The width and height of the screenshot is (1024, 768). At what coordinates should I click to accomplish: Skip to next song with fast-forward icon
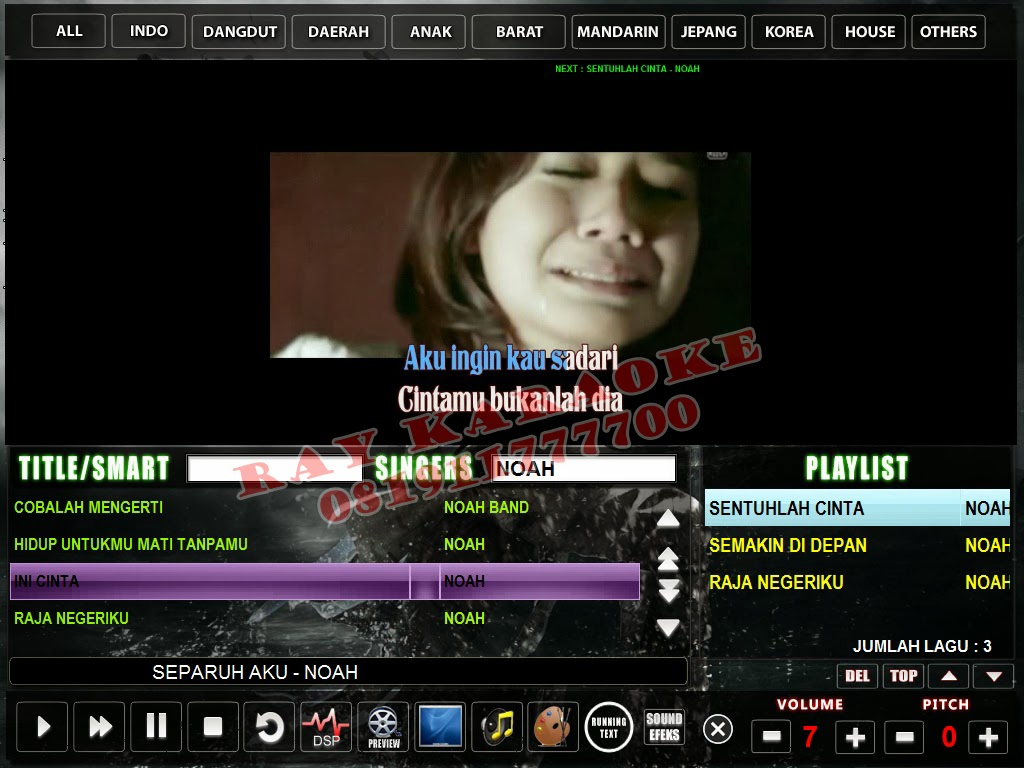point(99,726)
